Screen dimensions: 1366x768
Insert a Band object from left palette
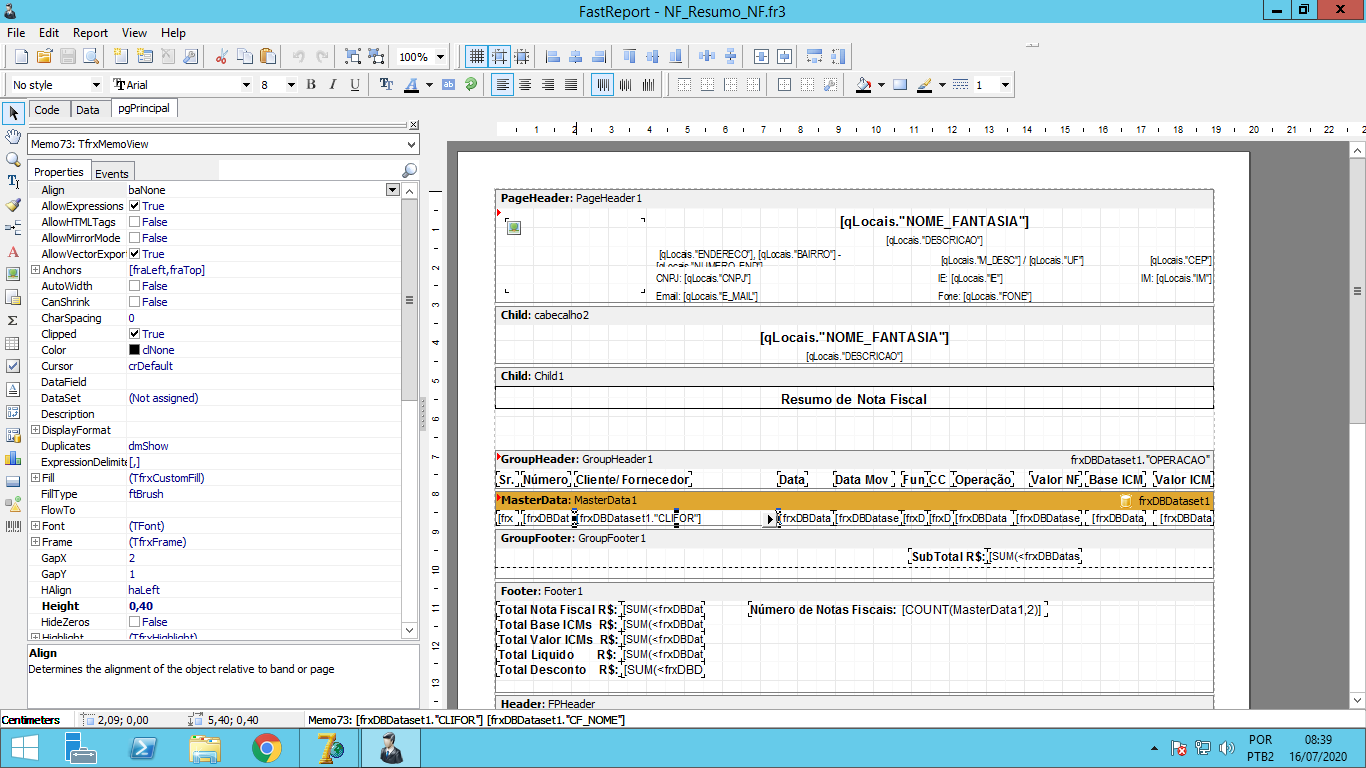click(x=13, y=228)
